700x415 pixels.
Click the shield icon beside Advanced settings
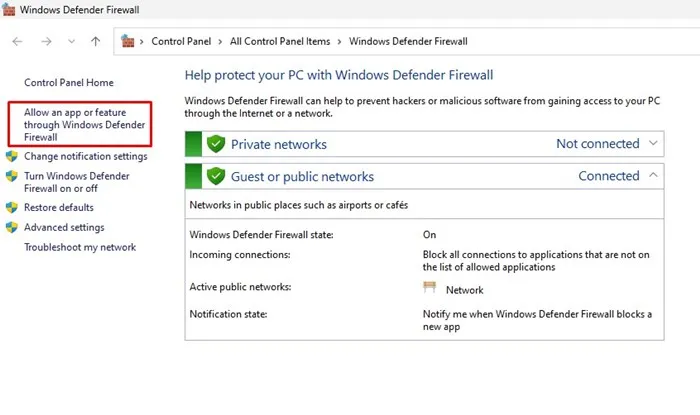pos(12,228)
